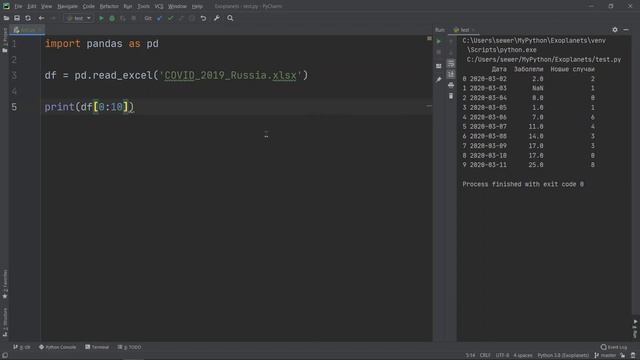Toggle Soft-Wrap in the Run console

451,63
